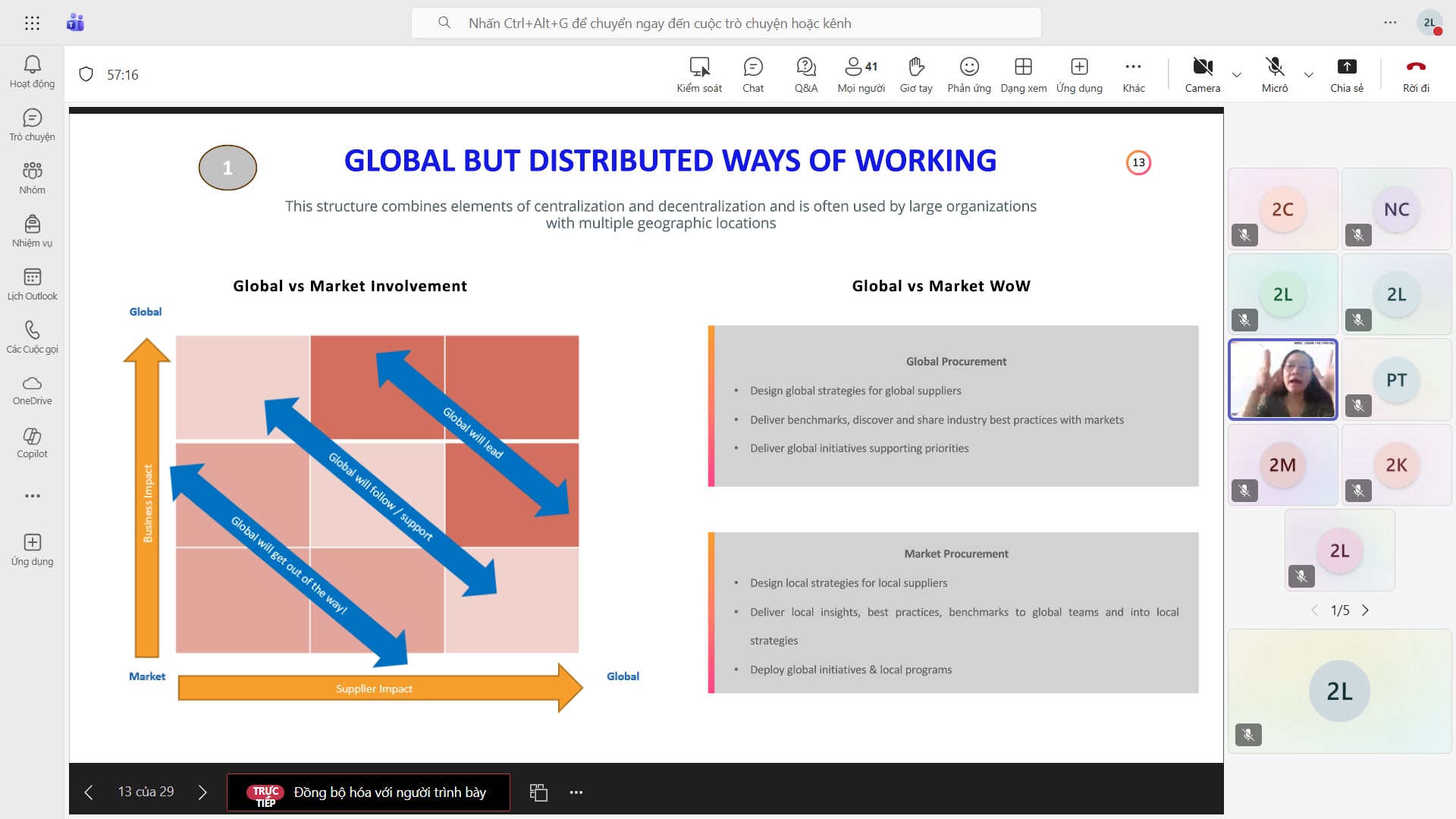Open Phản ứng reactions menu
1456x819 pixels.
tap(968, 74)
